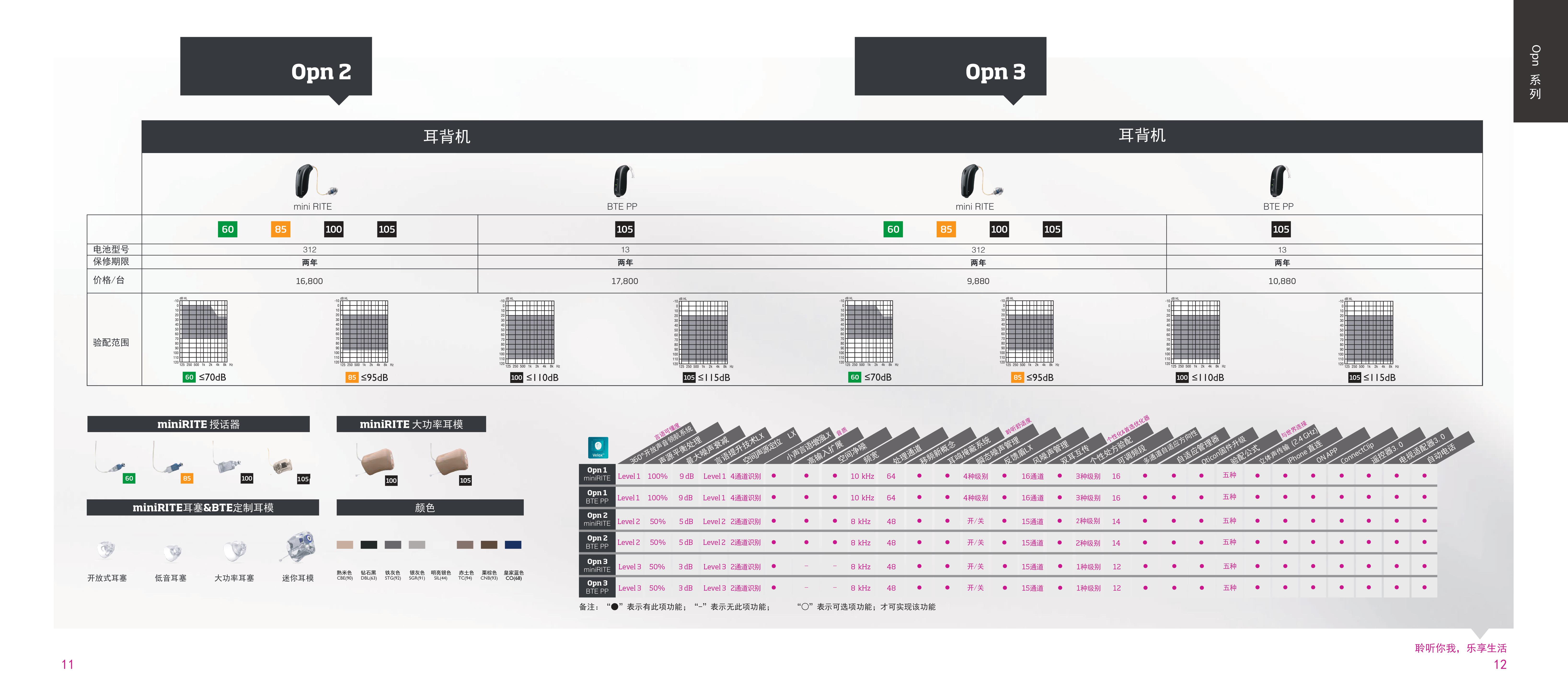Click the Opn 3 miniRITE feature row label
Screen dimensions: 1568x696
[597, 565]
